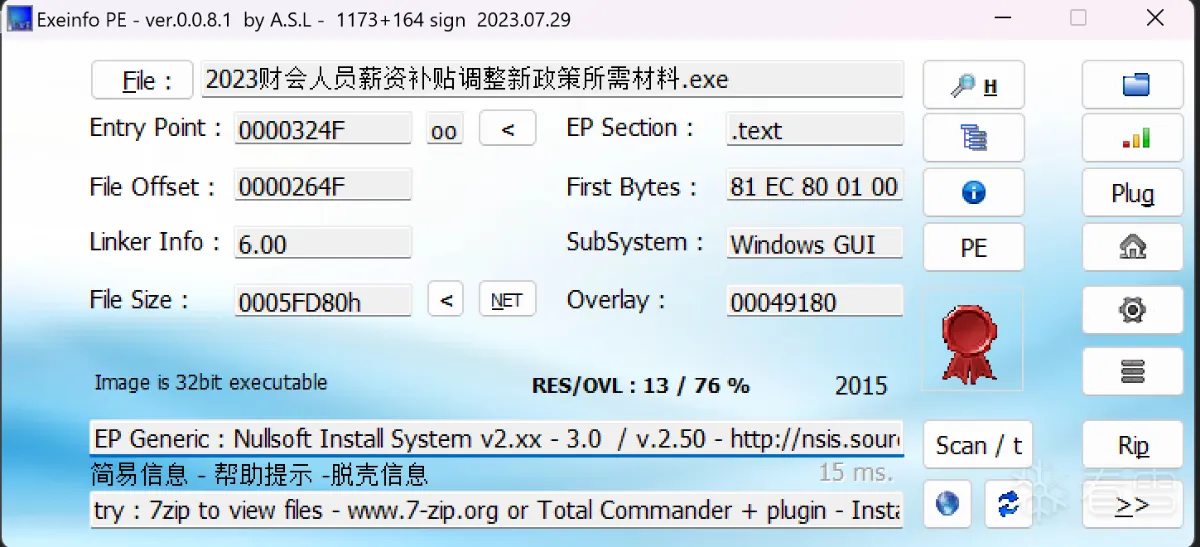Screen dimensions: 1200x547
Task: Click the < button beside Entry Point
Action: (x=507, y=129)
